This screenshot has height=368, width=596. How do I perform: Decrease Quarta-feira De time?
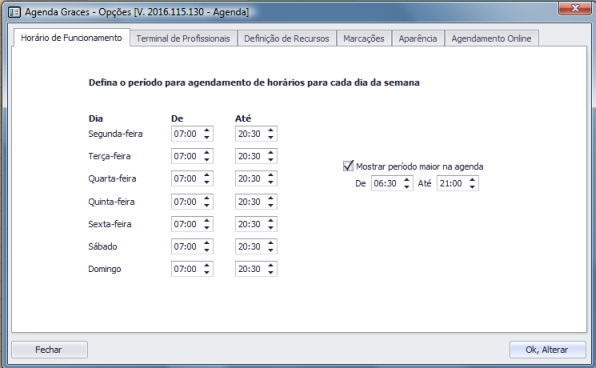pyautogui.click(x=206, y=182)
